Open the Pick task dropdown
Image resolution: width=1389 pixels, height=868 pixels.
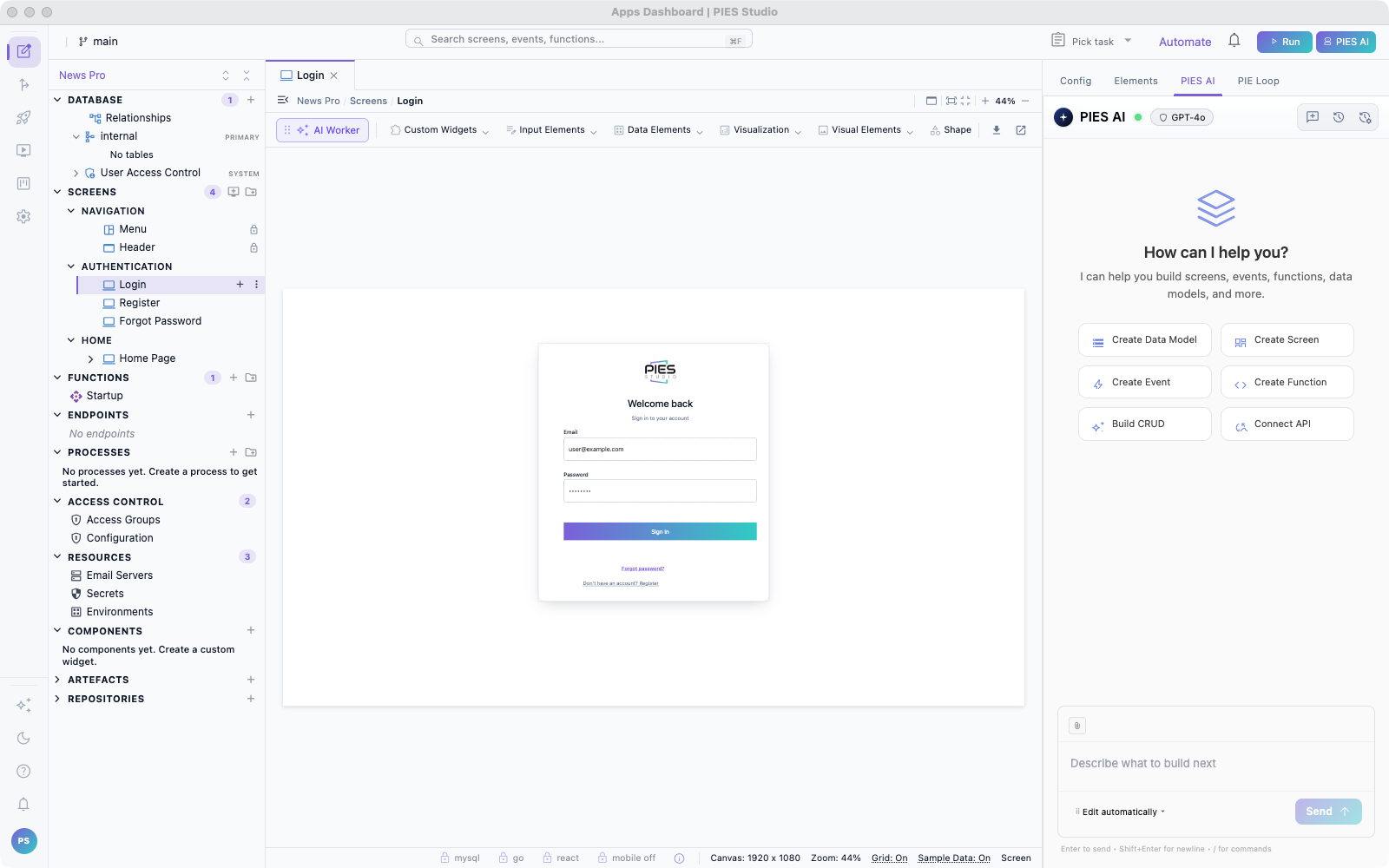(x=1092, y=41)
